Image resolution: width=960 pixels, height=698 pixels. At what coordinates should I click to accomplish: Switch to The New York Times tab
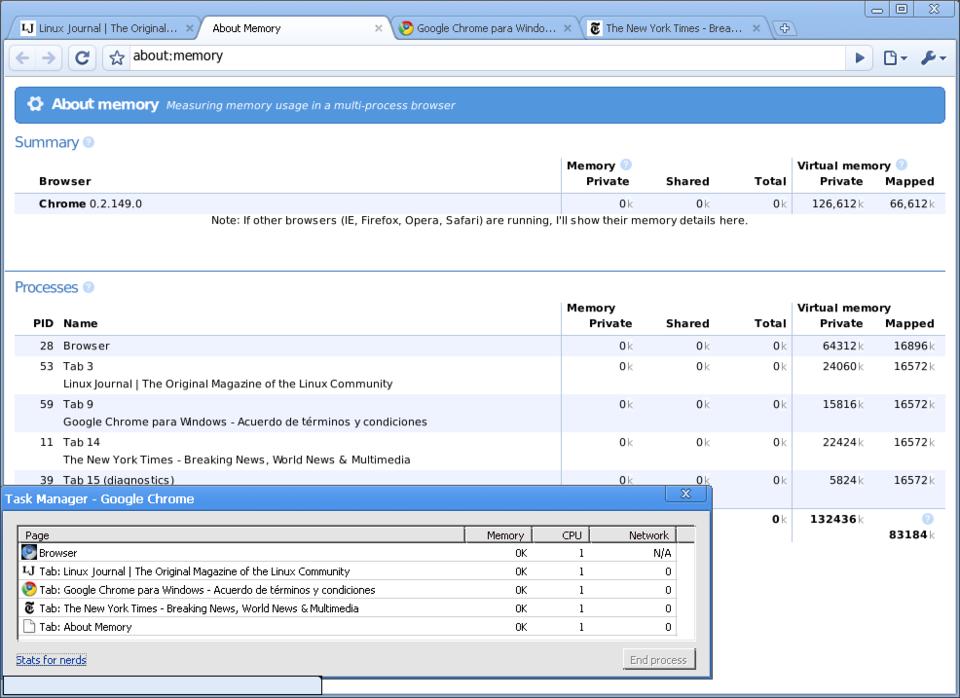[670, 28]
